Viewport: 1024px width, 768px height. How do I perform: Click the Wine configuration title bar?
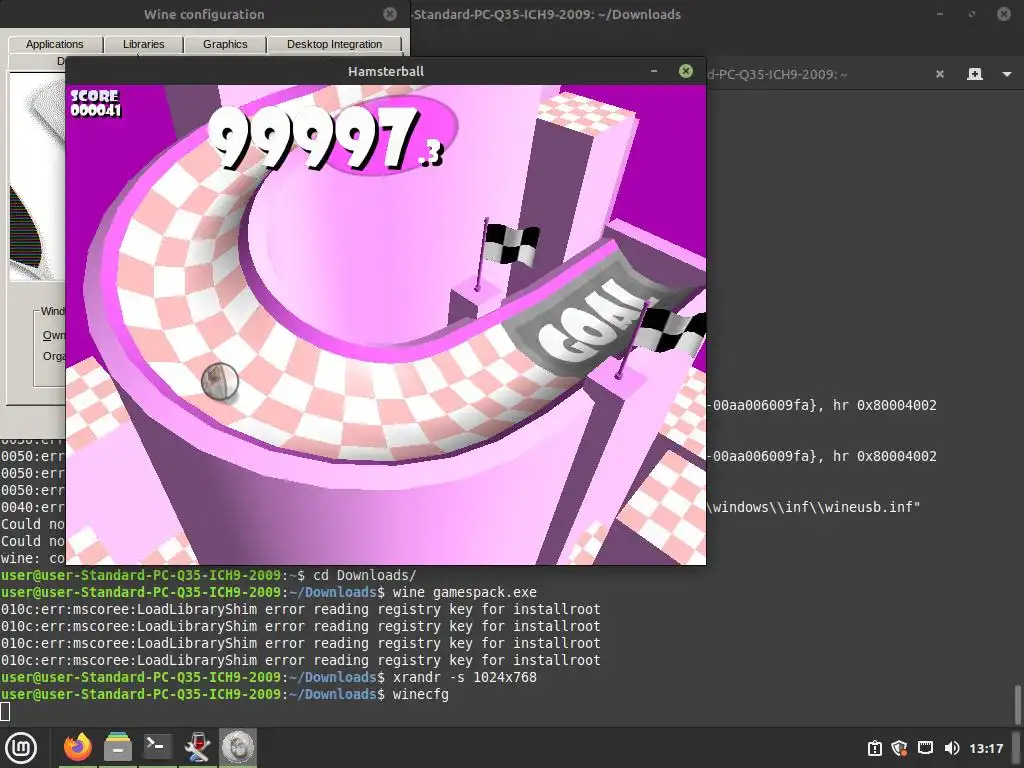(x=204, y=14)
